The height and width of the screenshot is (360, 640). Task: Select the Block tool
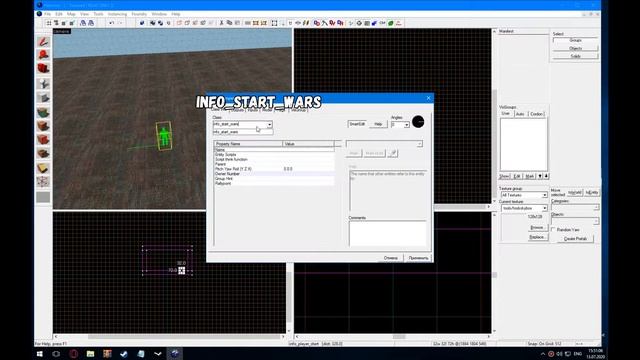pos(43,98)
